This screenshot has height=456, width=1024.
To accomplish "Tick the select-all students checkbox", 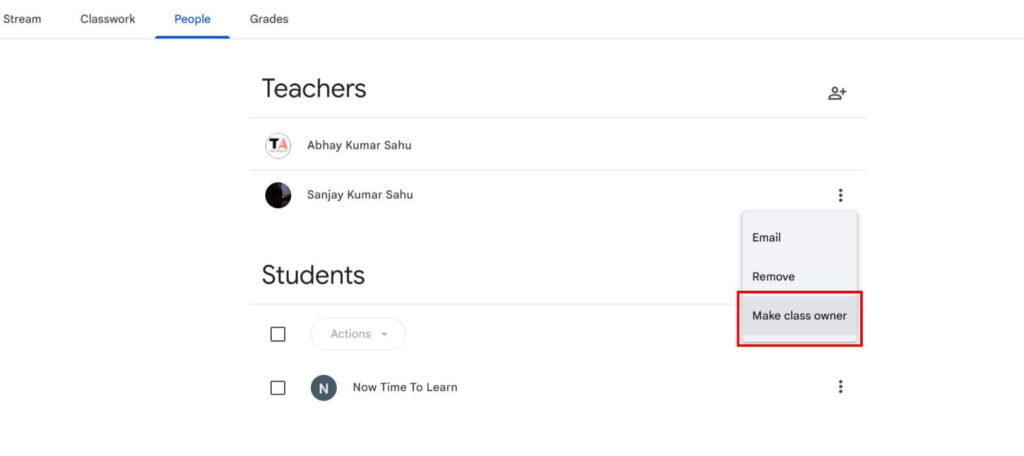I will 278,334.
